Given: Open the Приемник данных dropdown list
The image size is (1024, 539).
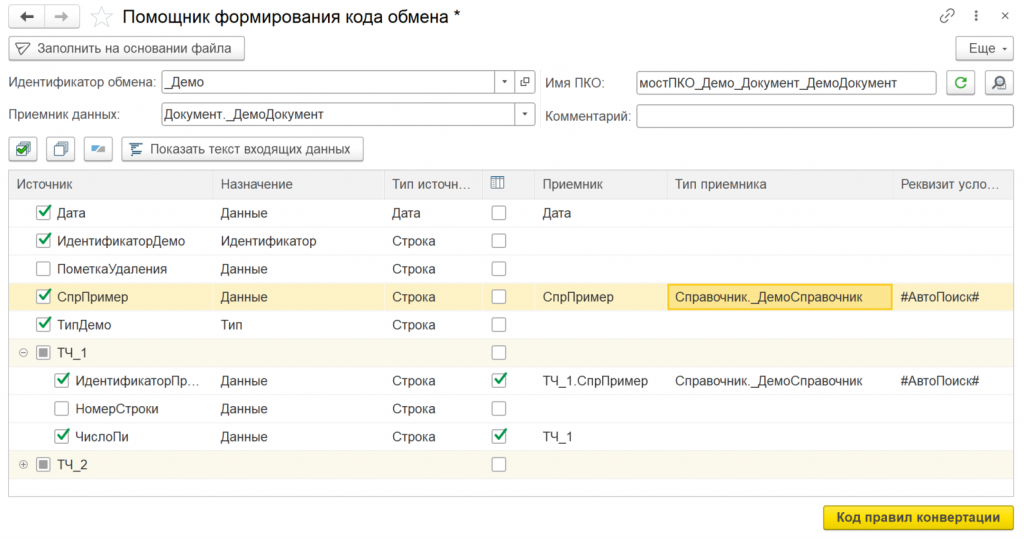Looking at the screenshot, I should click(x=525, y=115).
